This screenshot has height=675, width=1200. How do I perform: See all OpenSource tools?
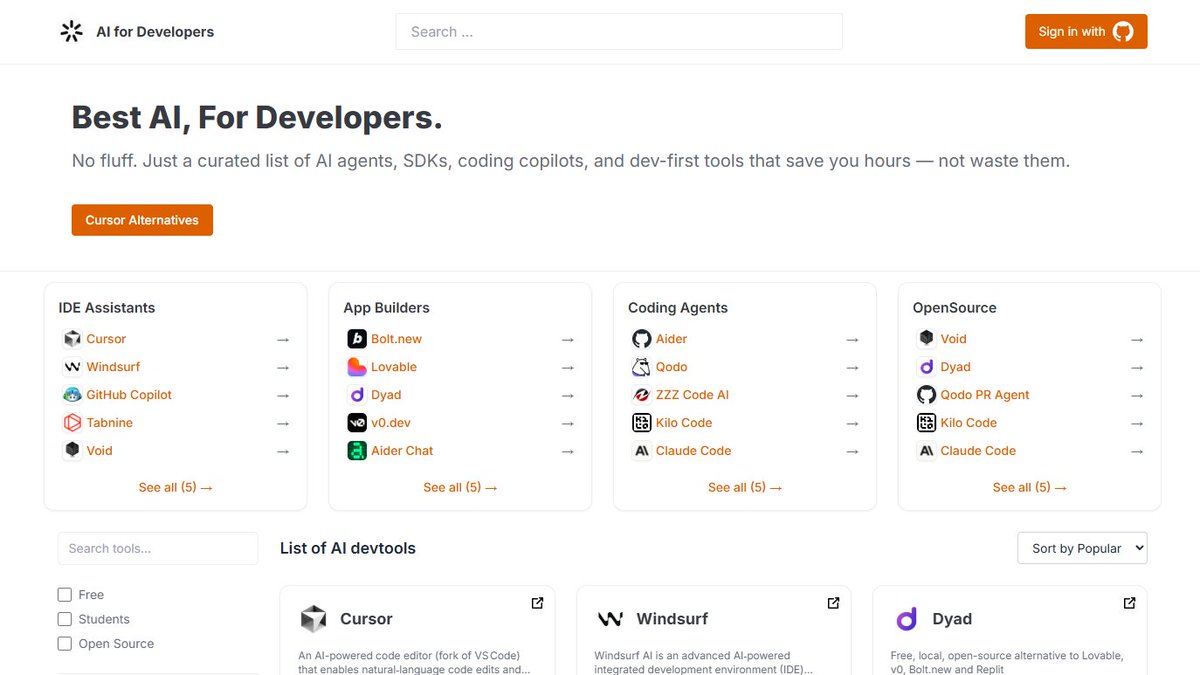(1029, 488)
